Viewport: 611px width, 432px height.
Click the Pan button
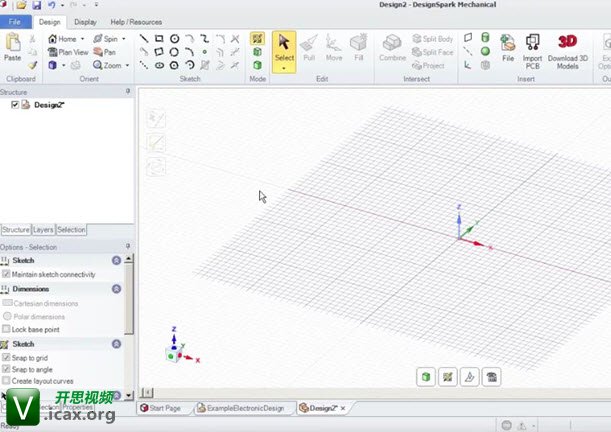click(x=104, y=52)
